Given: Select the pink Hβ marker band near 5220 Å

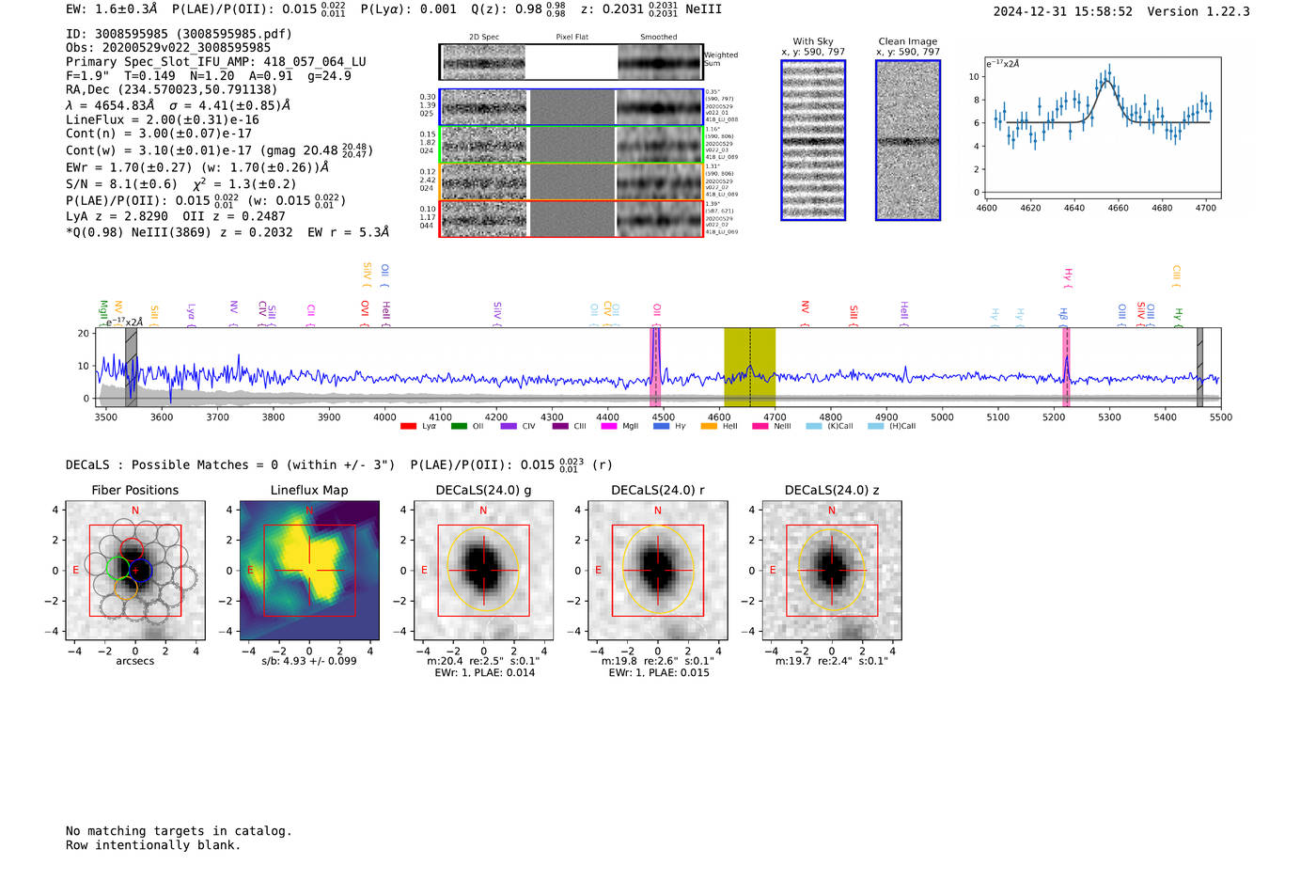Looking at the screenshot, I should (1066, 368).
